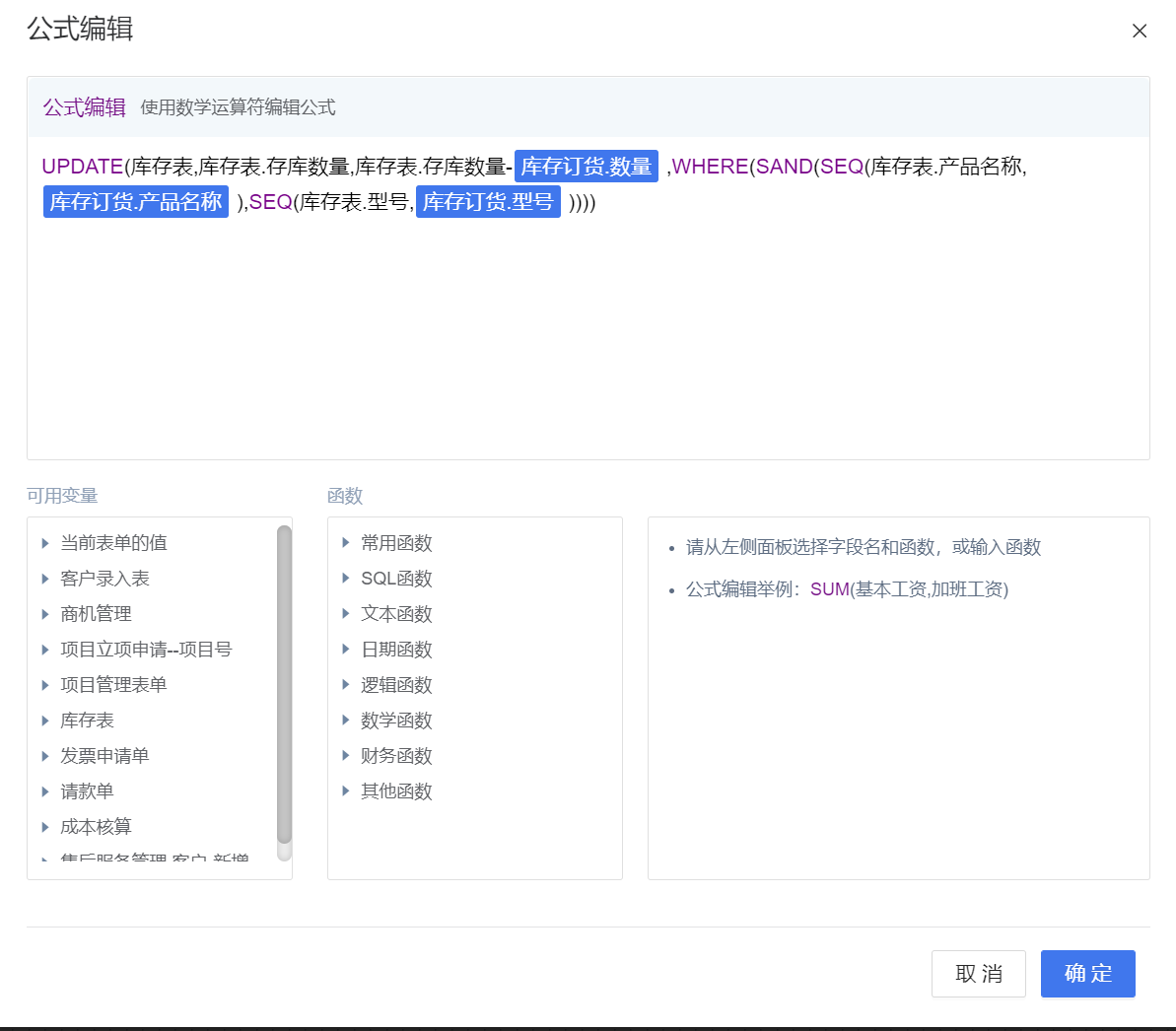Viewport: 1176px width, 1031px height.
Task: Expand 项目立项申请--项目号 arrow
Action: pos(45,650)
